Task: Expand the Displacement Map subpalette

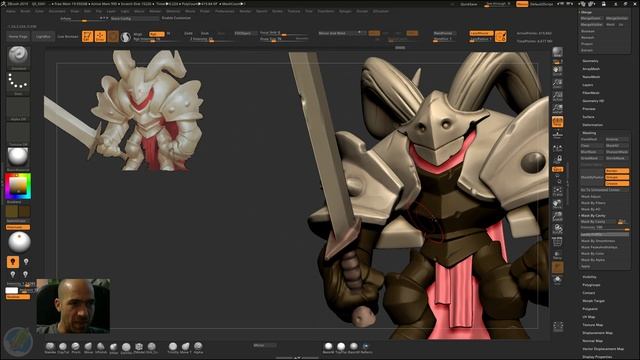Action: tap(597, 333)
